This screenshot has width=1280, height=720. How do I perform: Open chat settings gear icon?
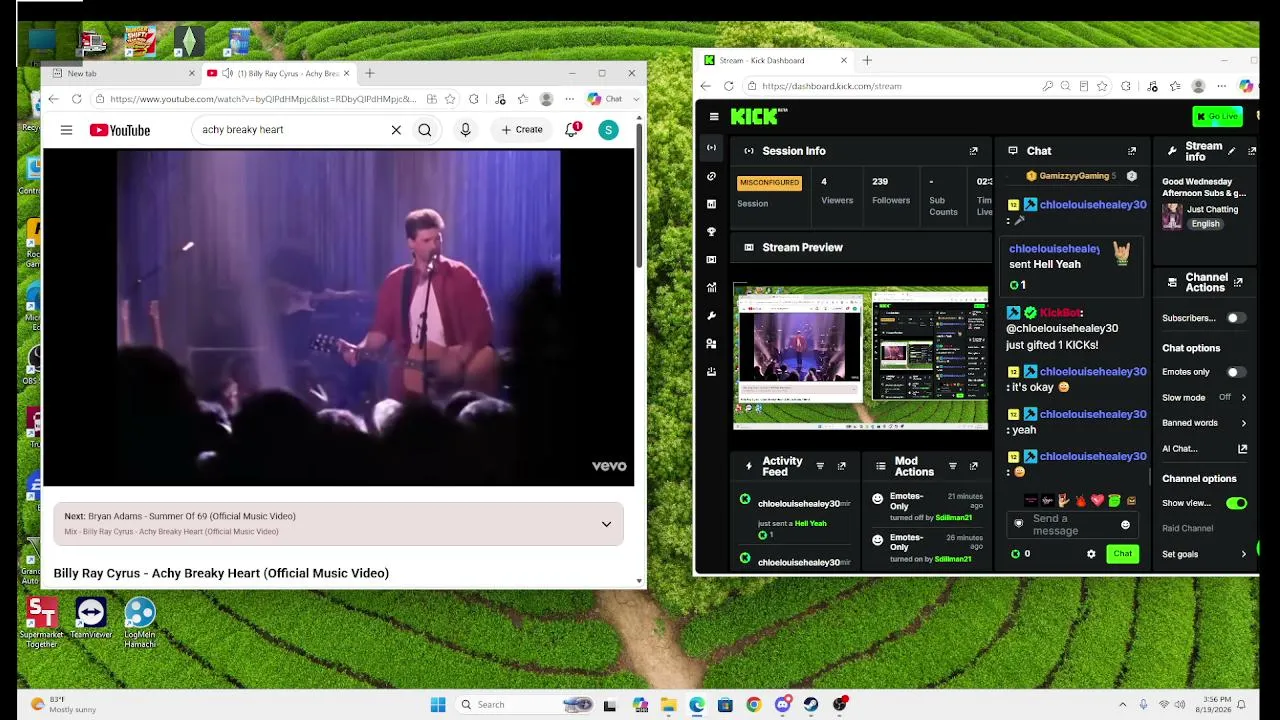pos(1091,554)
